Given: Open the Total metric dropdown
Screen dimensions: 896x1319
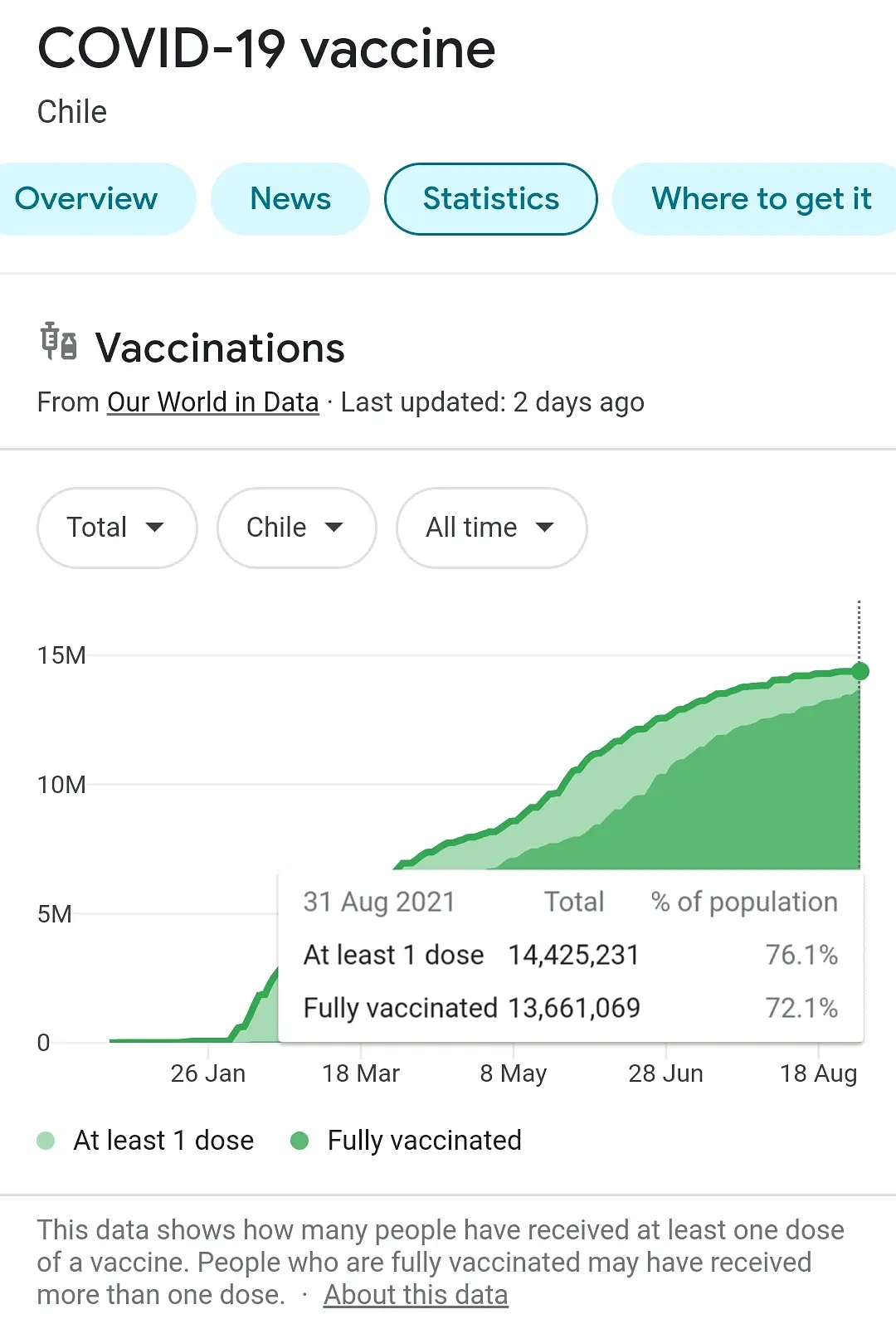Looking at the screenshot, I should (x=117, y=528).
